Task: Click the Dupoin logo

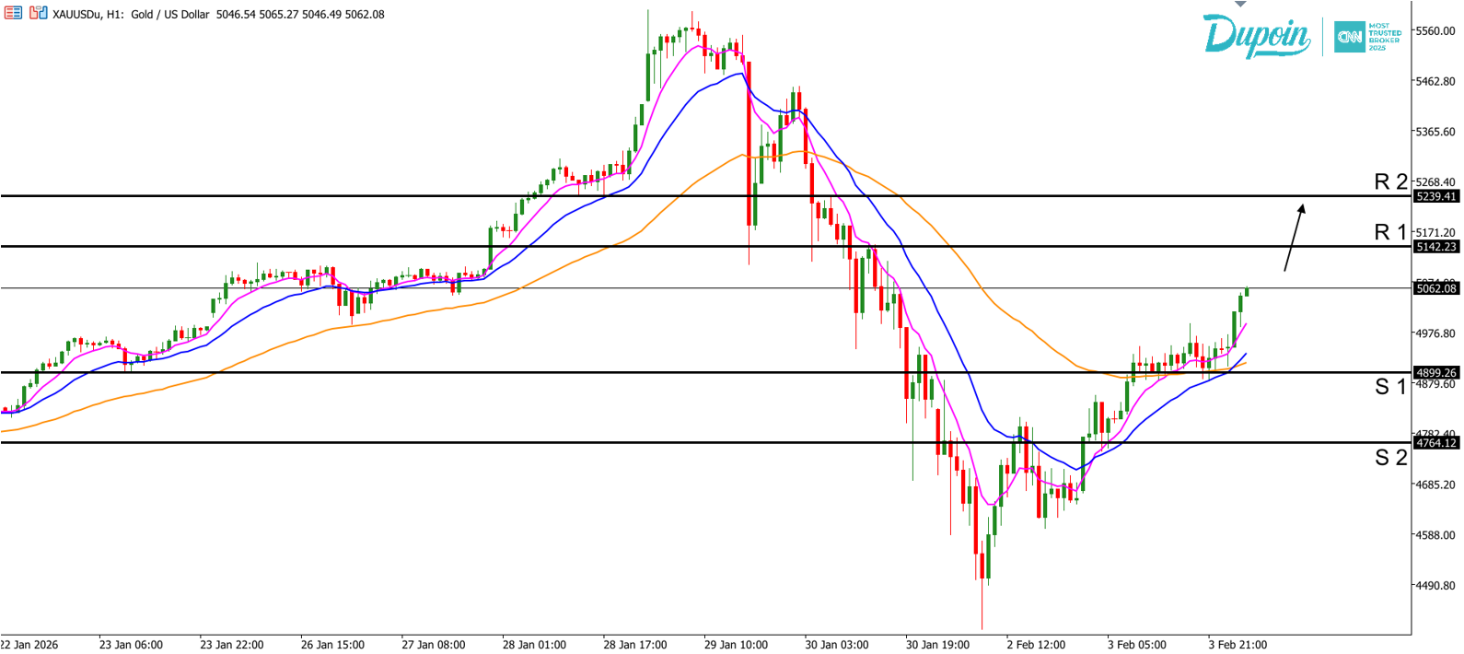Action: (1256, 34)
